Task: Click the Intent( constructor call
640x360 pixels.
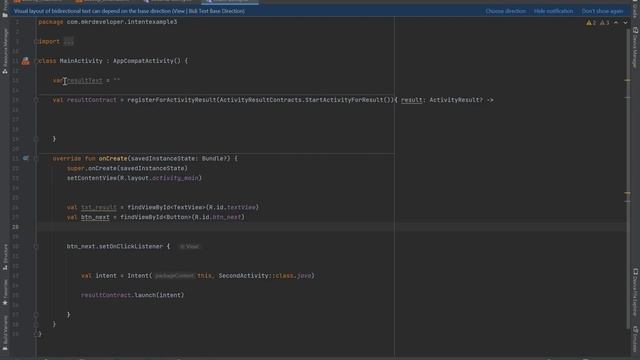Action: click(140, 276)
